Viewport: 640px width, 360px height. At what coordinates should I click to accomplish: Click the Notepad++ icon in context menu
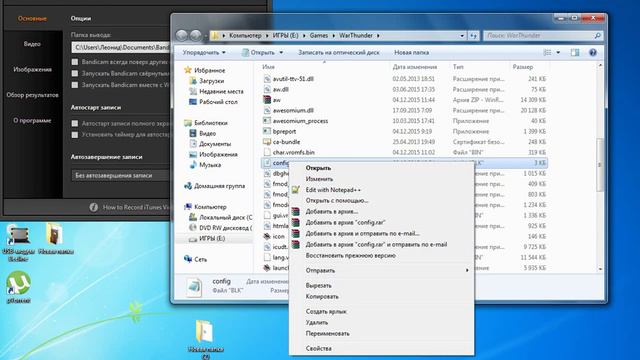[296, 190]
